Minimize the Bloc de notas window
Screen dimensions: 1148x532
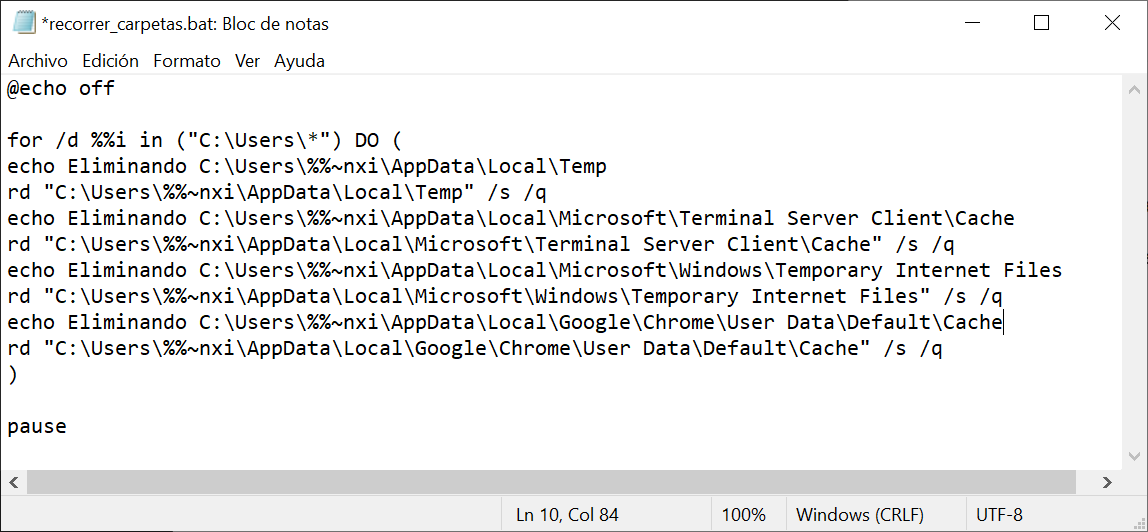click(x=973, y=23)
